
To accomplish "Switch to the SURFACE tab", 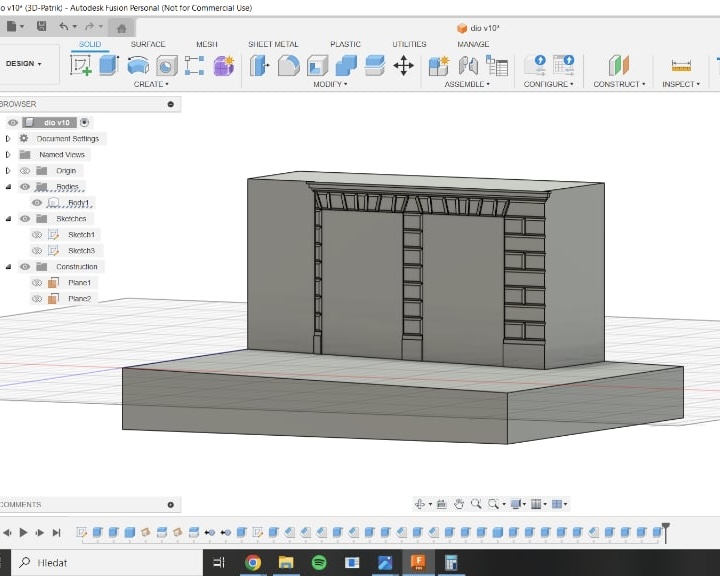I will coord(148,44).
